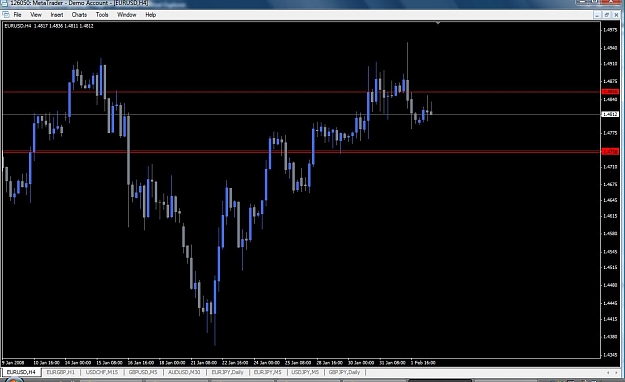Viewport: 625px width, 382px height.
Task: Click the 1.4345 price scale label
Action: click(x=611, y=355)
